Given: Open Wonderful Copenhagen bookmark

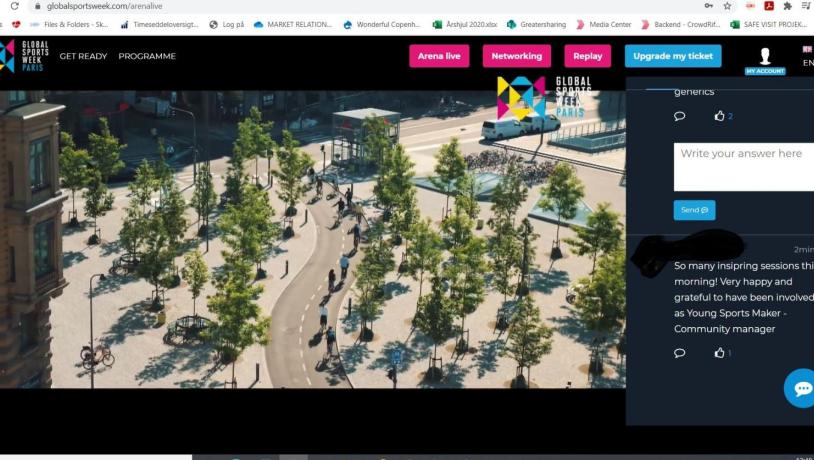Looking at the screenshot, I should click(x=382, y=24).
